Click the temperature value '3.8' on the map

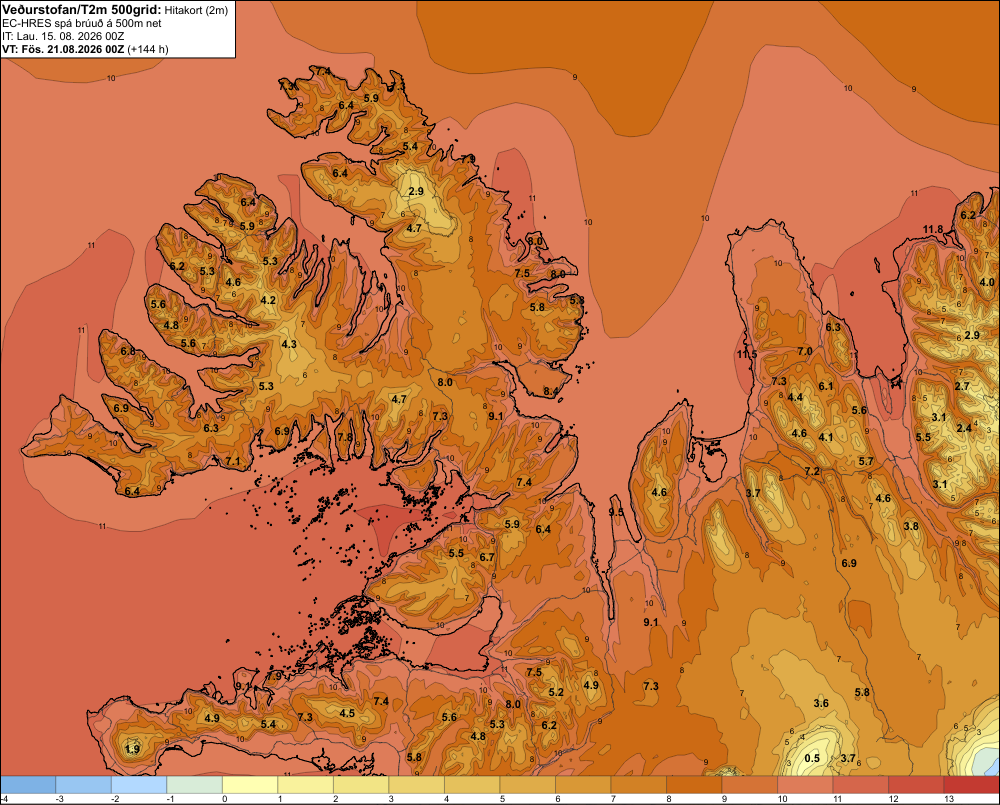911,526
